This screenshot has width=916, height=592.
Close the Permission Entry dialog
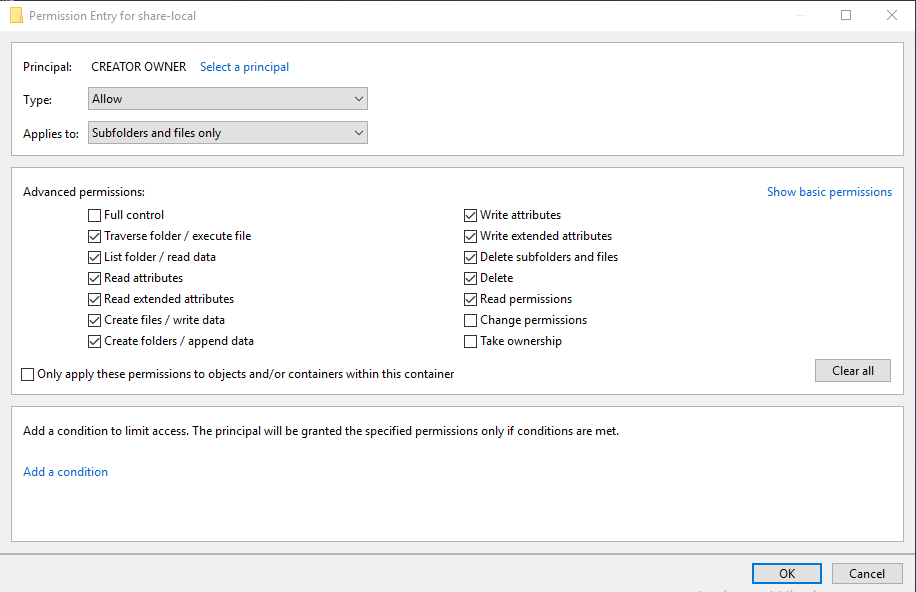click(892, 16)
